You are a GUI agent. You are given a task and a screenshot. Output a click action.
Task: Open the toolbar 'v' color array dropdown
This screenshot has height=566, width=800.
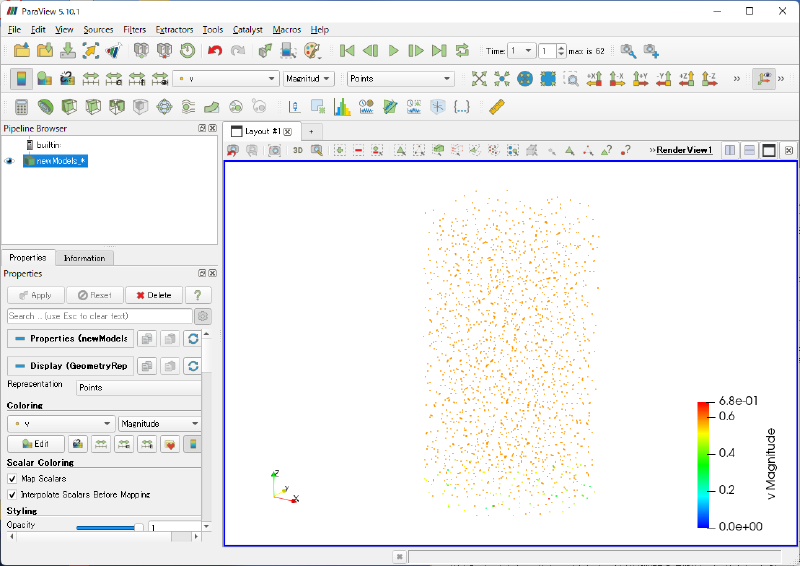pos(225,79)
